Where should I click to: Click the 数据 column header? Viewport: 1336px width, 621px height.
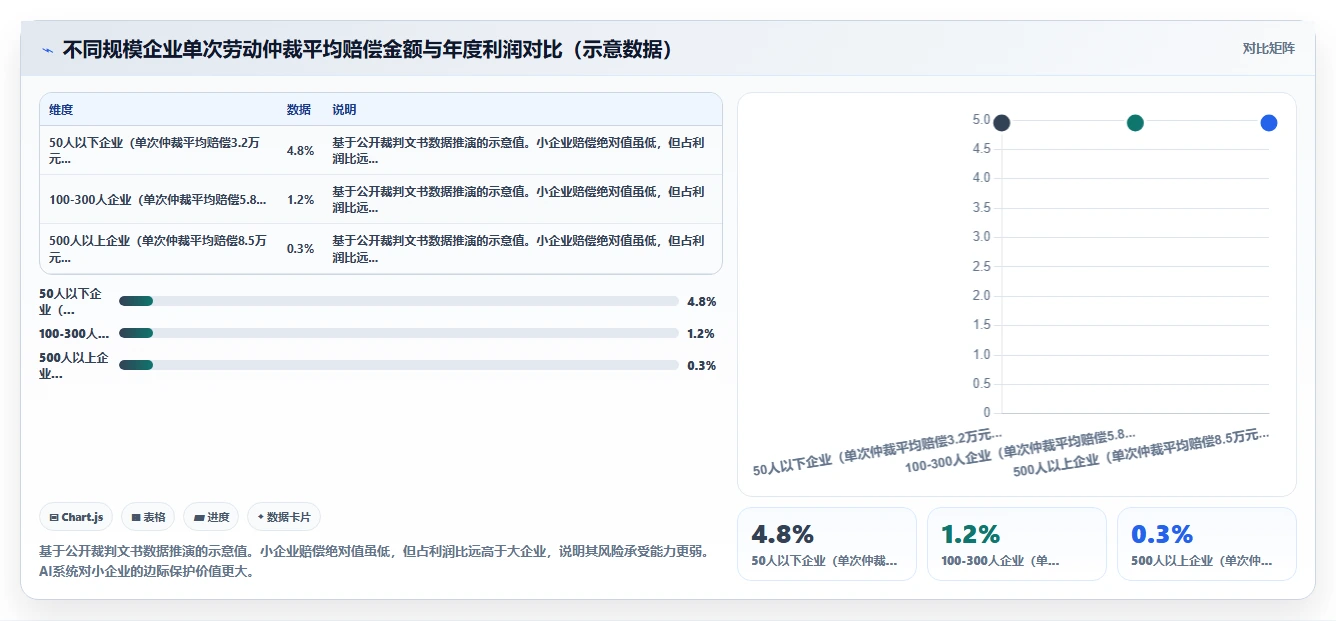(x=299, y=110)
